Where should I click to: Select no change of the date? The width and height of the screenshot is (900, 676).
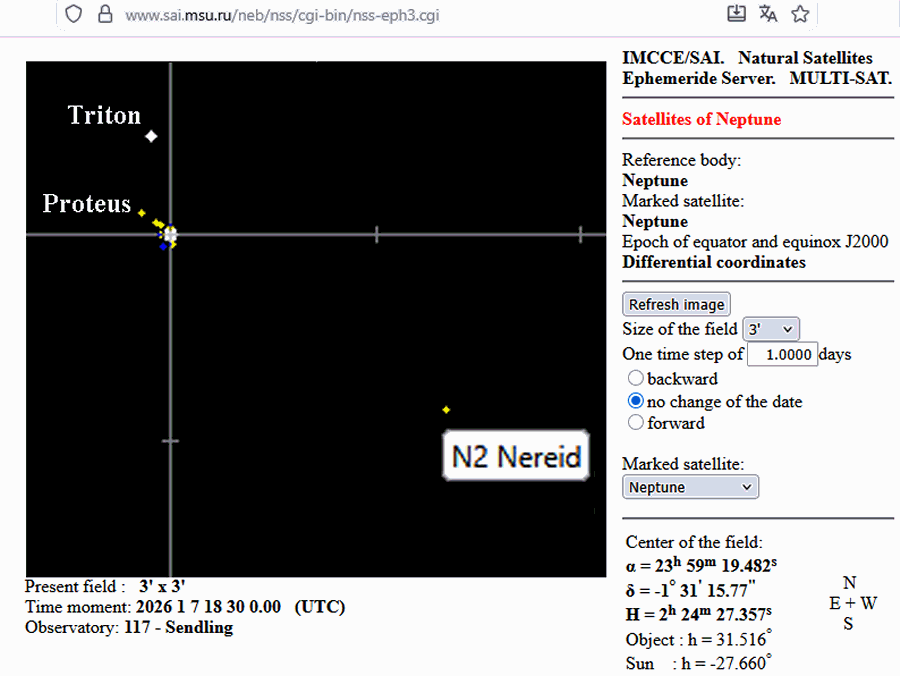click(635, 401)
